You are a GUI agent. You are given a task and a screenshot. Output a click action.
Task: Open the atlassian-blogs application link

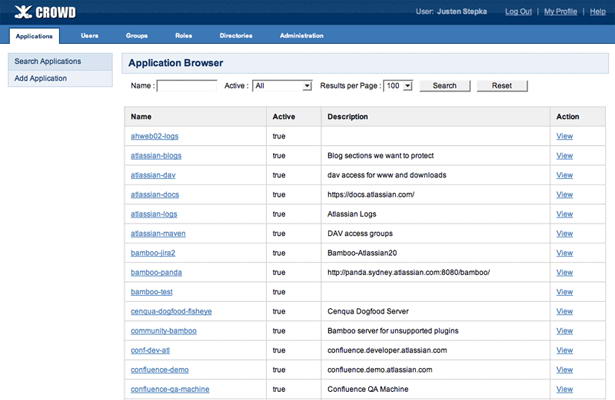155,156
